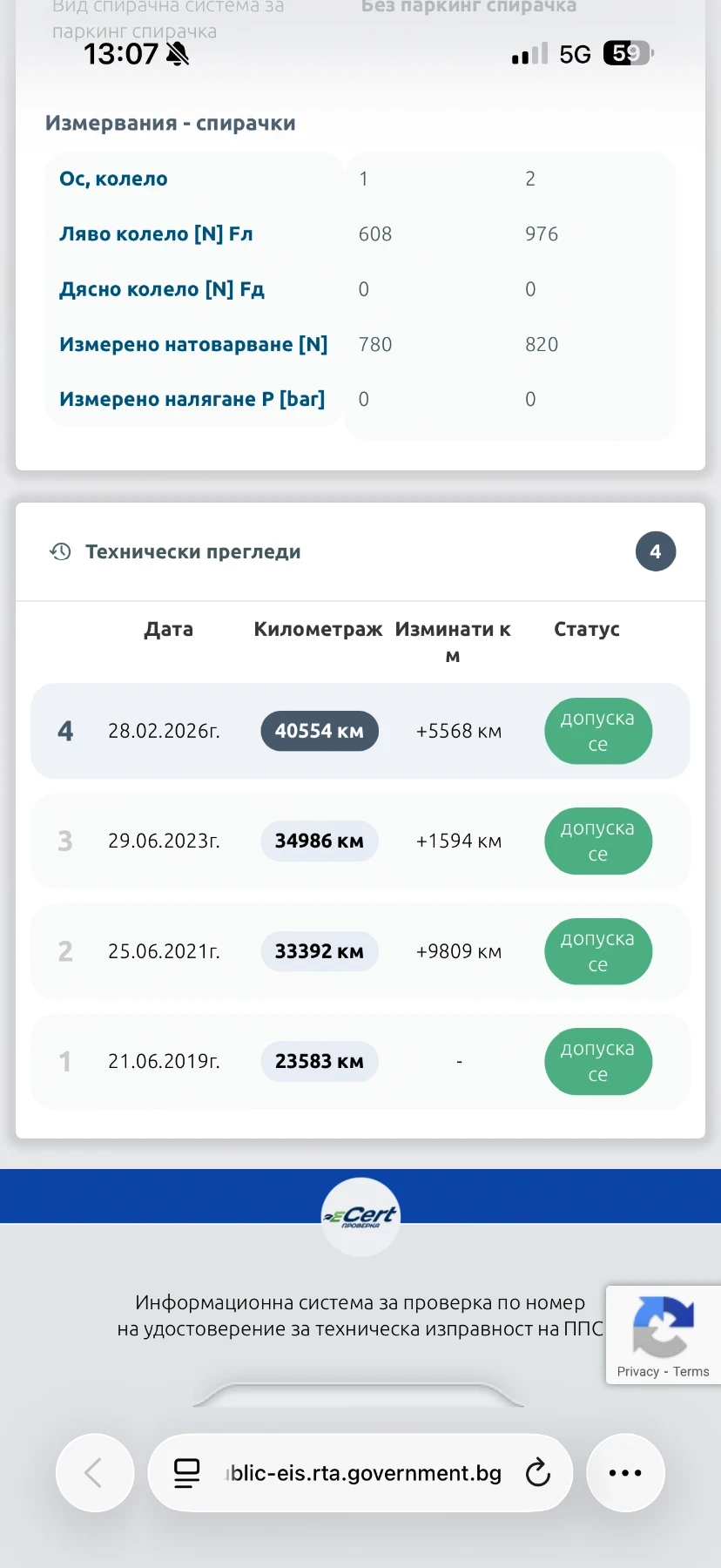This screenshot has width=721, height=1568.
Task: Expand the Технически прегледи section header
Action: pyautogui.click(x=193, y=551)
